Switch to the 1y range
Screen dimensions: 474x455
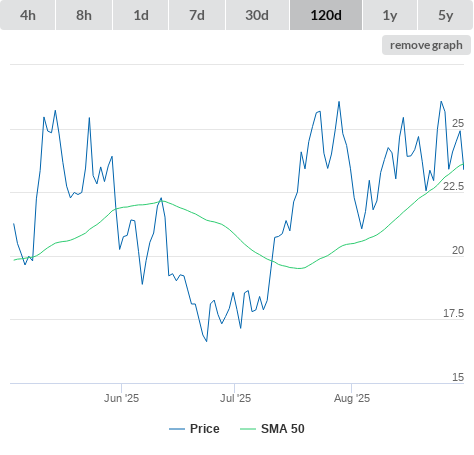[390, 15]
